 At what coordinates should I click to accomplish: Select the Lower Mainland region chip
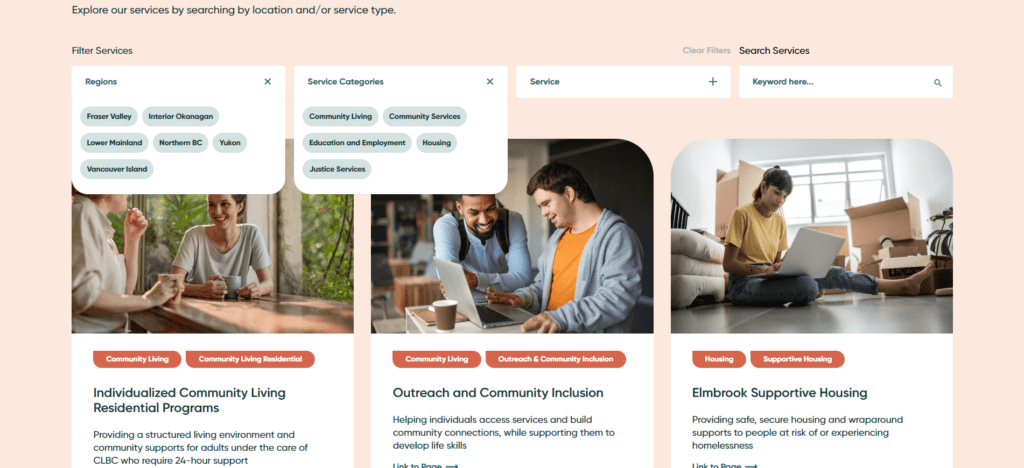pyautogui.click(x=114, y=143)
